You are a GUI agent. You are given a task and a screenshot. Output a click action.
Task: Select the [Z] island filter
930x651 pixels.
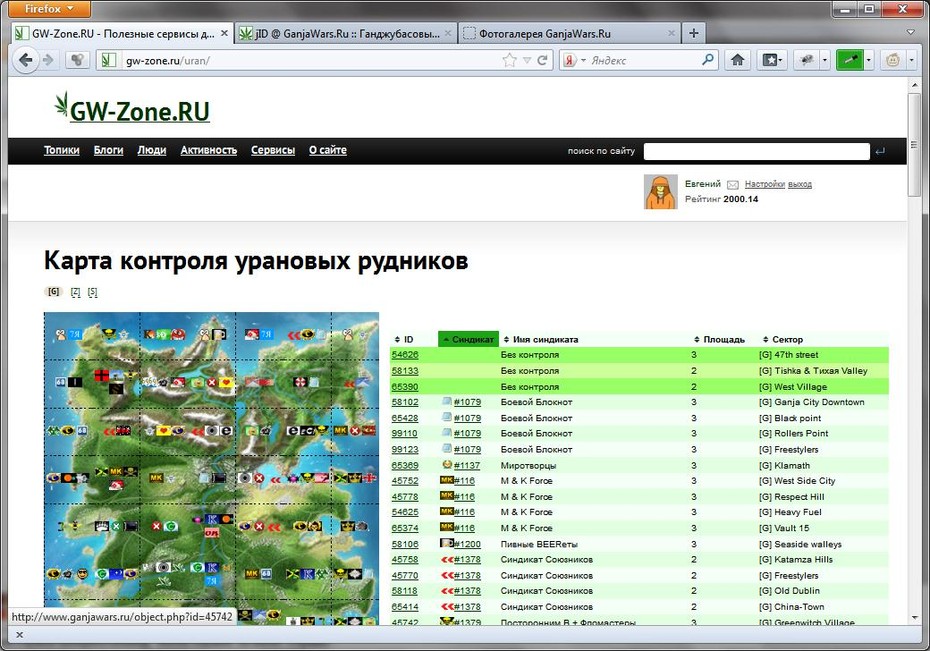click(75, 292)
